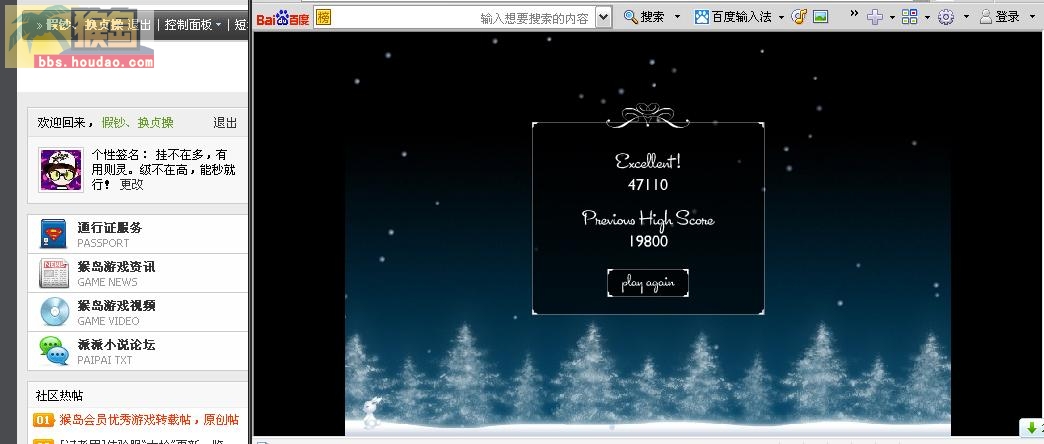Click the 搜索 magnifier search button
Screen dimensions: 1044x444
pyautogui.click(x=645, y=17)
